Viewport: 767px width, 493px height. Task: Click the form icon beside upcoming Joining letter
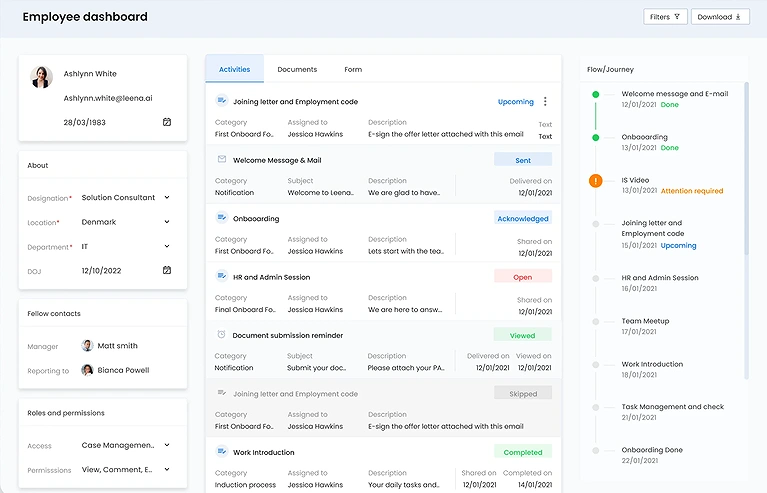point(222,100)
